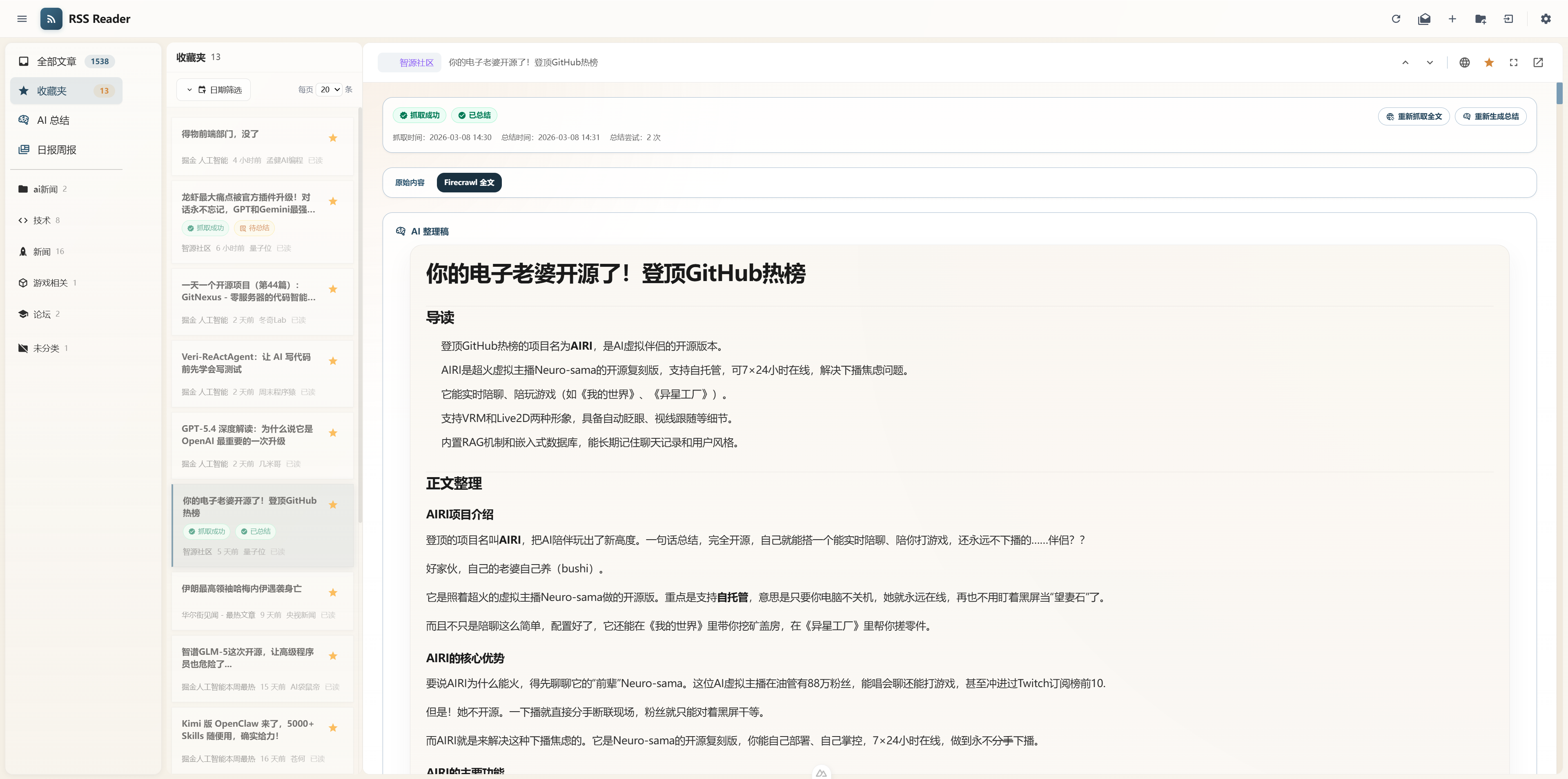The height and width of the screenshot is (779, 1568).
Task: Click 重新生成总结 button
Action: click(x=1490, y=116)
